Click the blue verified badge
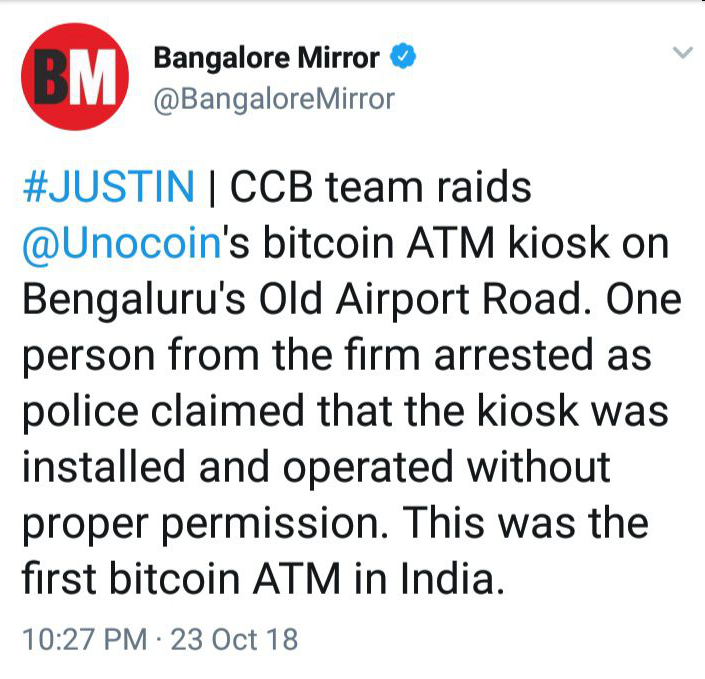705x679 pixels. coord(402,56)
